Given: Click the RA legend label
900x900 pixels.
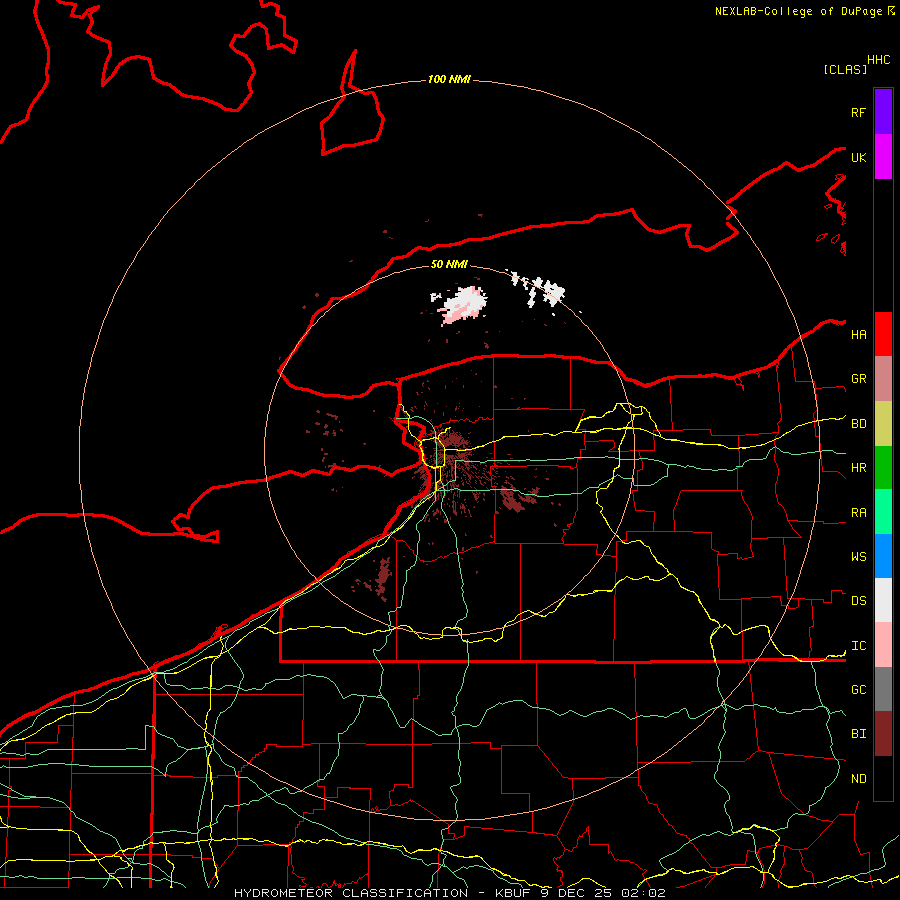Looking at the screenshot, I should click(x=858, y=513).
